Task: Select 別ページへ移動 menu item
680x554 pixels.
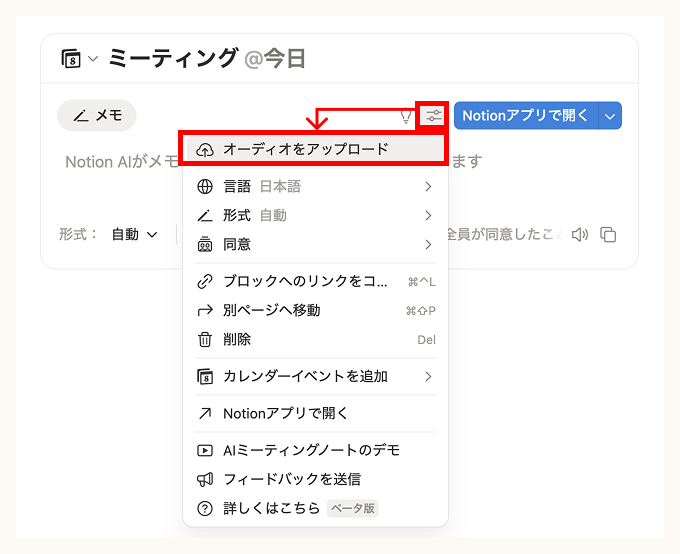Action: 316,311
